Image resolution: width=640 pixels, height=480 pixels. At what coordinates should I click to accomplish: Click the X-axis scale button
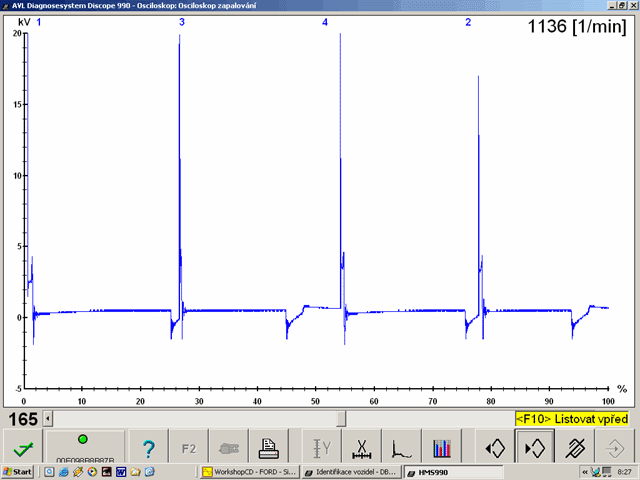pos(362,448)
